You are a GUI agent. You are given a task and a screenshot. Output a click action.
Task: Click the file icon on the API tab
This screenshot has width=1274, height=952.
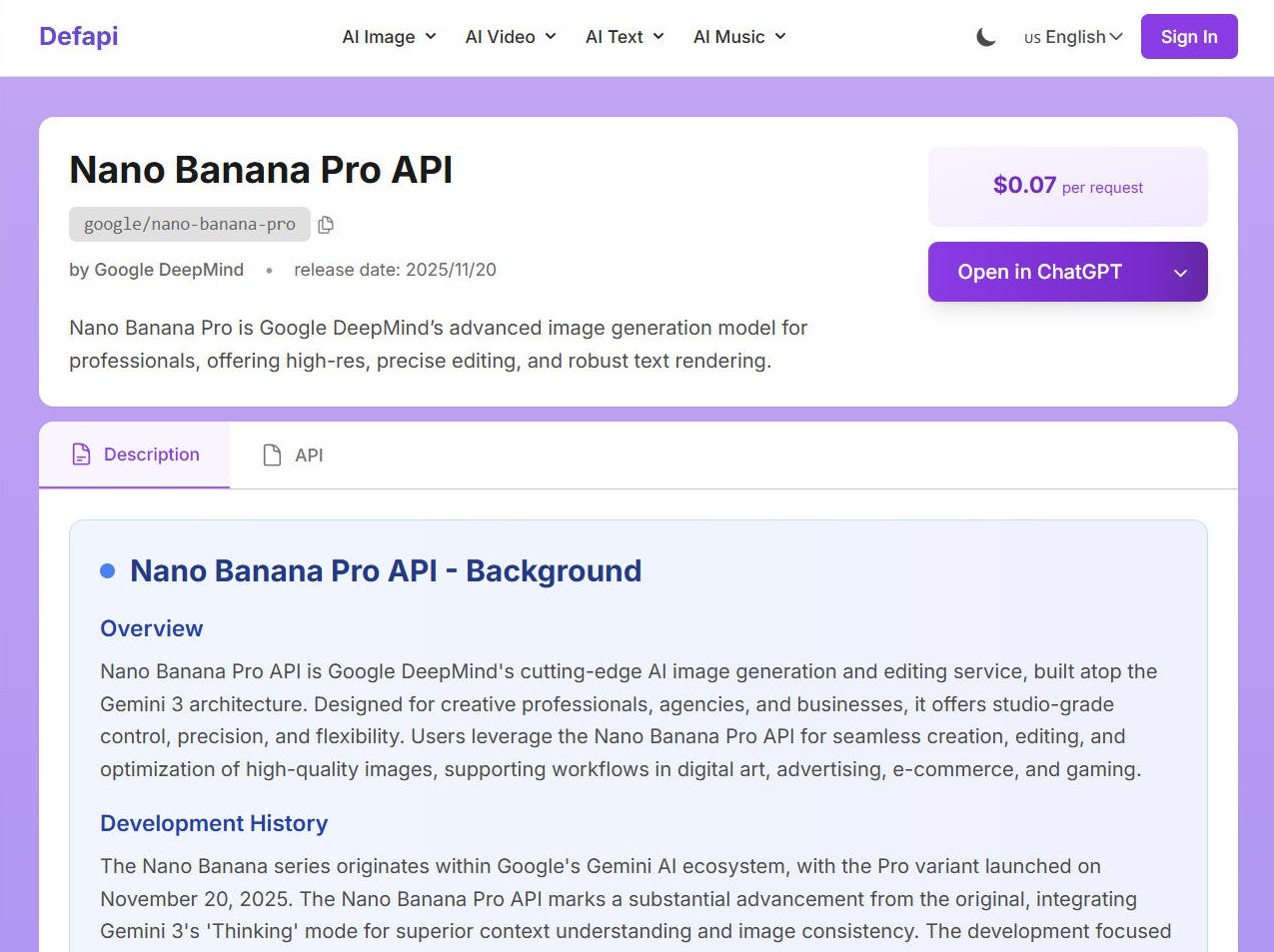[x=270, y=455]
